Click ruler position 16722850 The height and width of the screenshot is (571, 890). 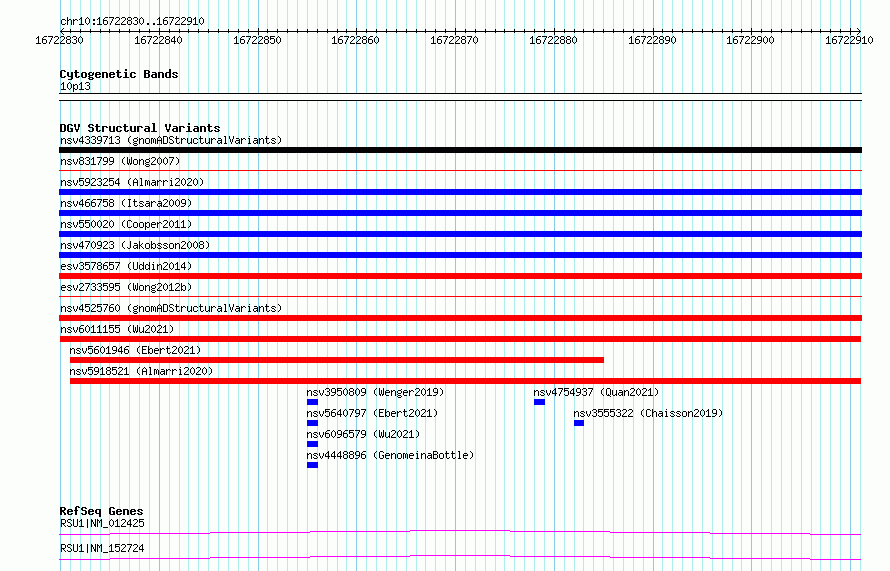(x=257, y=40)
